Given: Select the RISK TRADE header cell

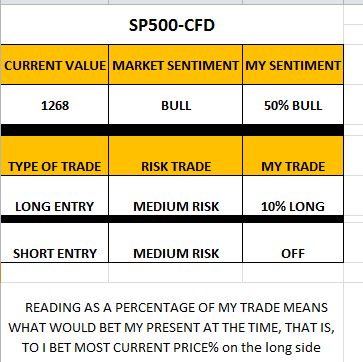Looking at the screenshot, I should click(175, 156).
